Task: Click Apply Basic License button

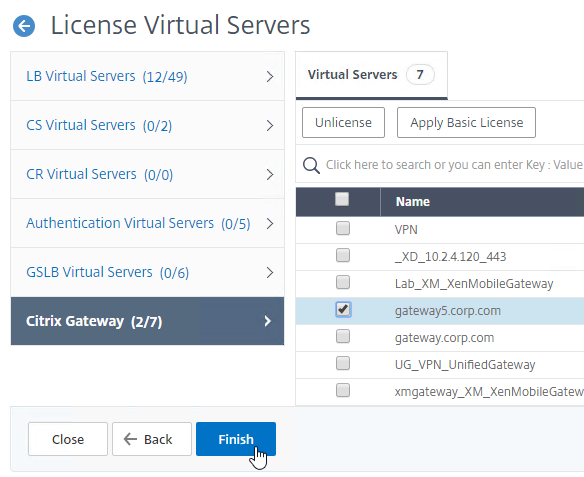Action: (466, 123)
